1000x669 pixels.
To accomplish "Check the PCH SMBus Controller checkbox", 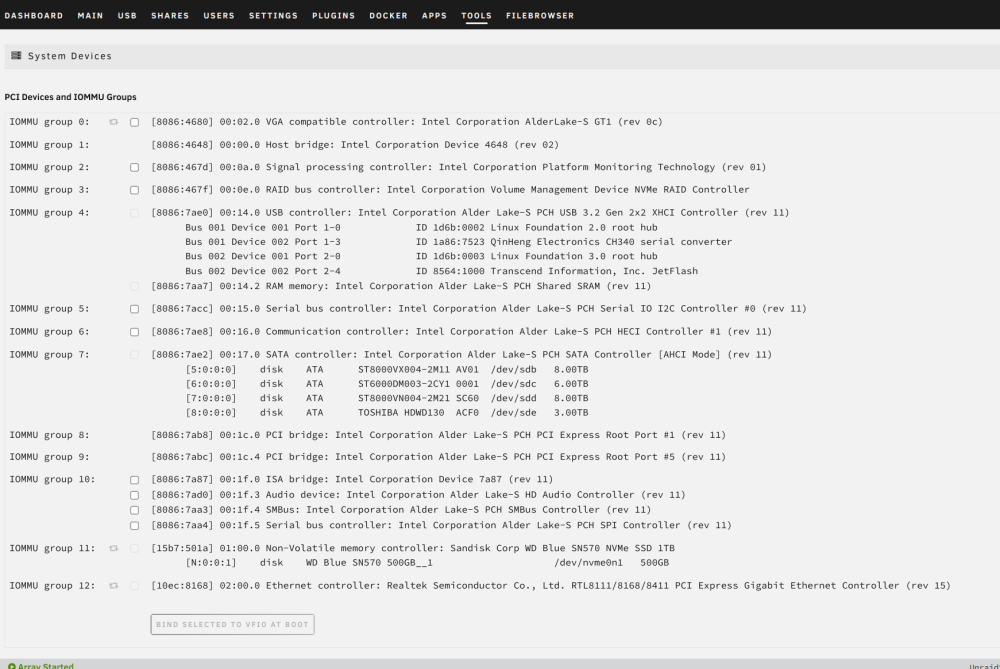I will 135,510.
